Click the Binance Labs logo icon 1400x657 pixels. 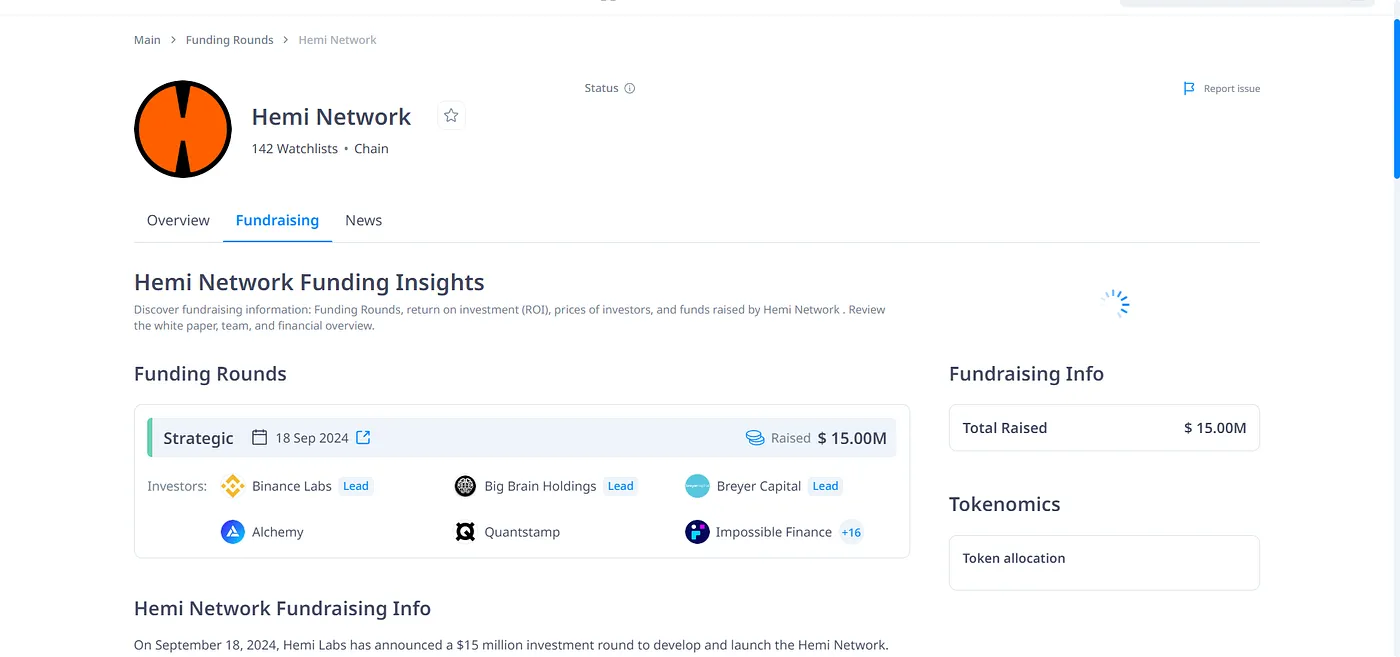[x=232, y=486]
